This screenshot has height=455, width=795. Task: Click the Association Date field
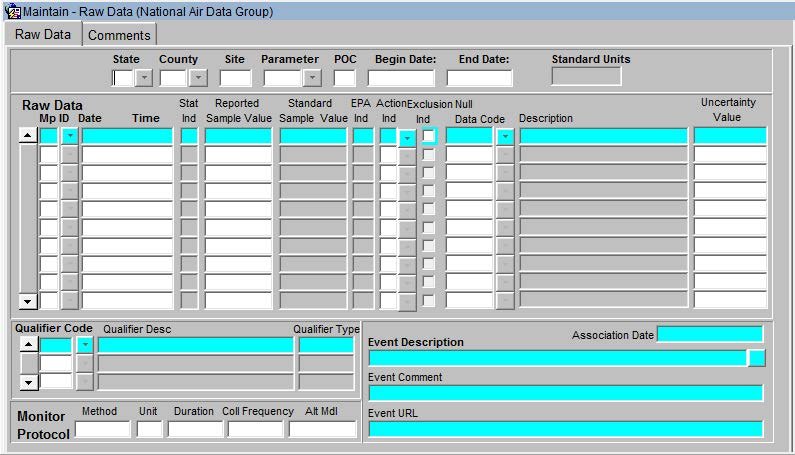click(710, 334)
